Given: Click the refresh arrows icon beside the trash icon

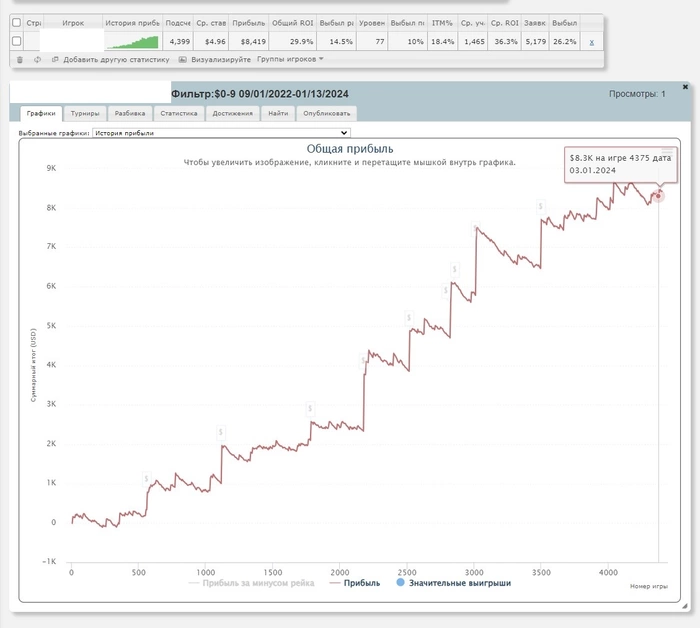Looking at the screenshot, I should pyautogui.click(x=37, y=60).
